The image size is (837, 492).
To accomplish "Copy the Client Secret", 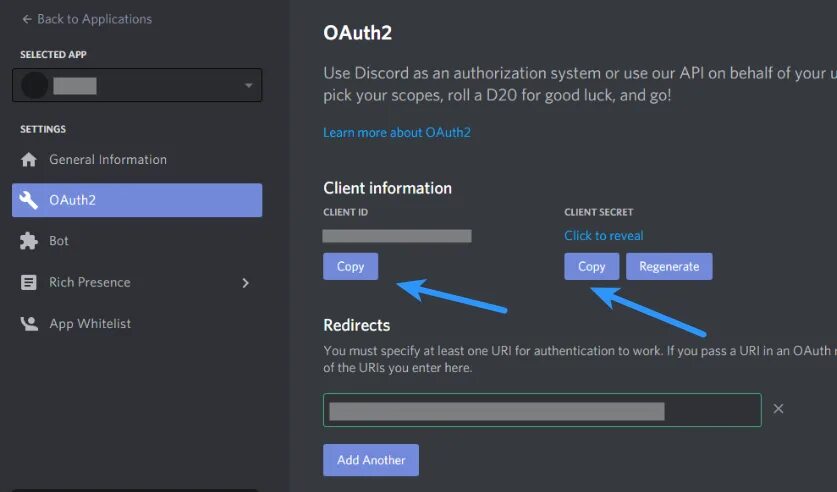I will click(591, 266).
